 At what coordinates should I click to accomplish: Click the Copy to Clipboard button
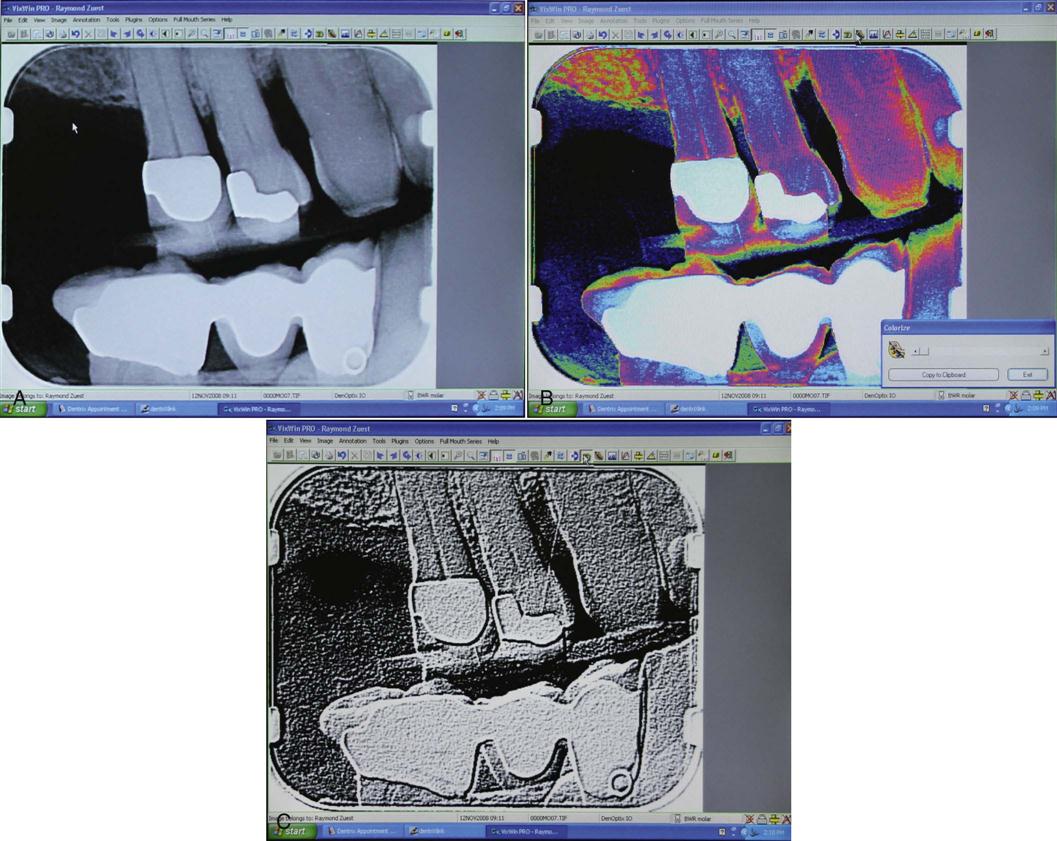(943, 374)
